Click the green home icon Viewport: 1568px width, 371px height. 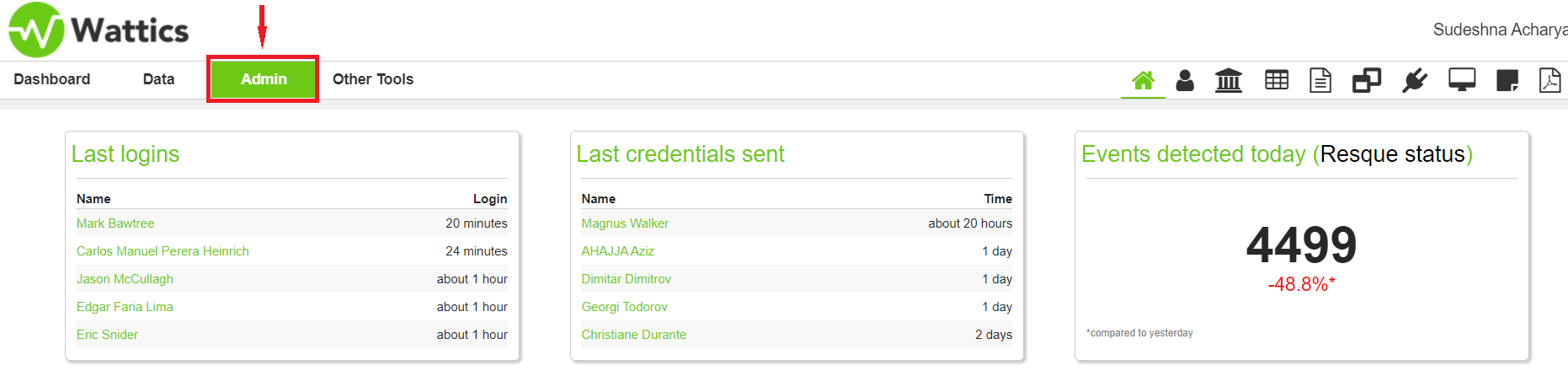pos(1143,80)
